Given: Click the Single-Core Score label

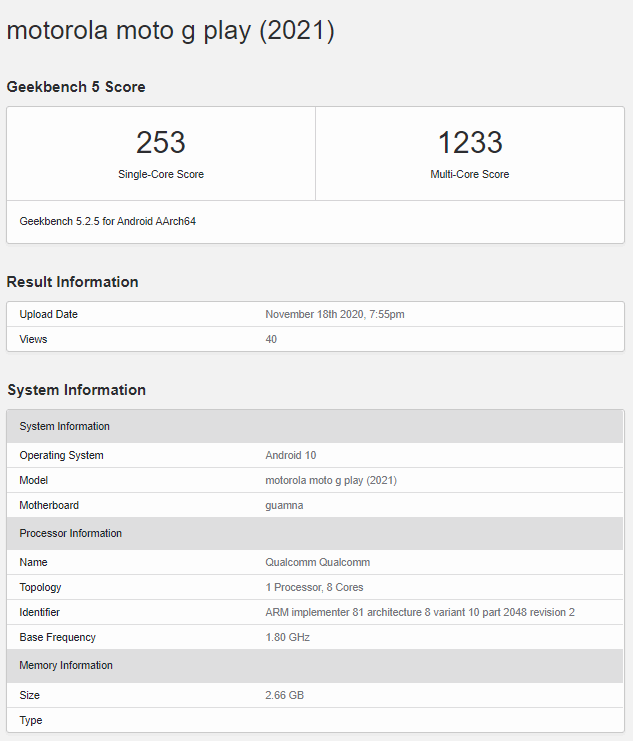Looking at the screenshot, I should point(161,174).
